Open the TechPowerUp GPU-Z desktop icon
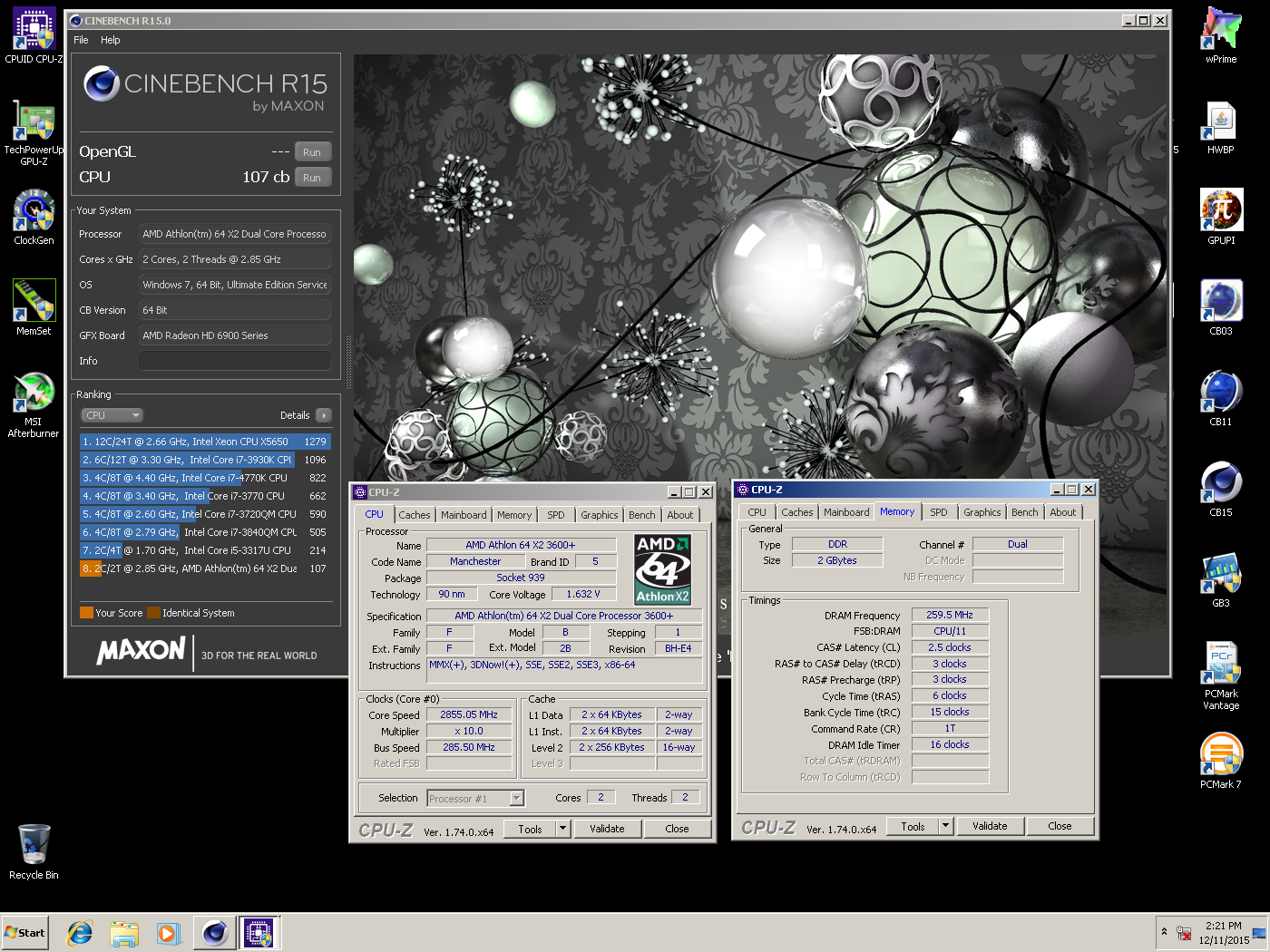 coord(34,132)
